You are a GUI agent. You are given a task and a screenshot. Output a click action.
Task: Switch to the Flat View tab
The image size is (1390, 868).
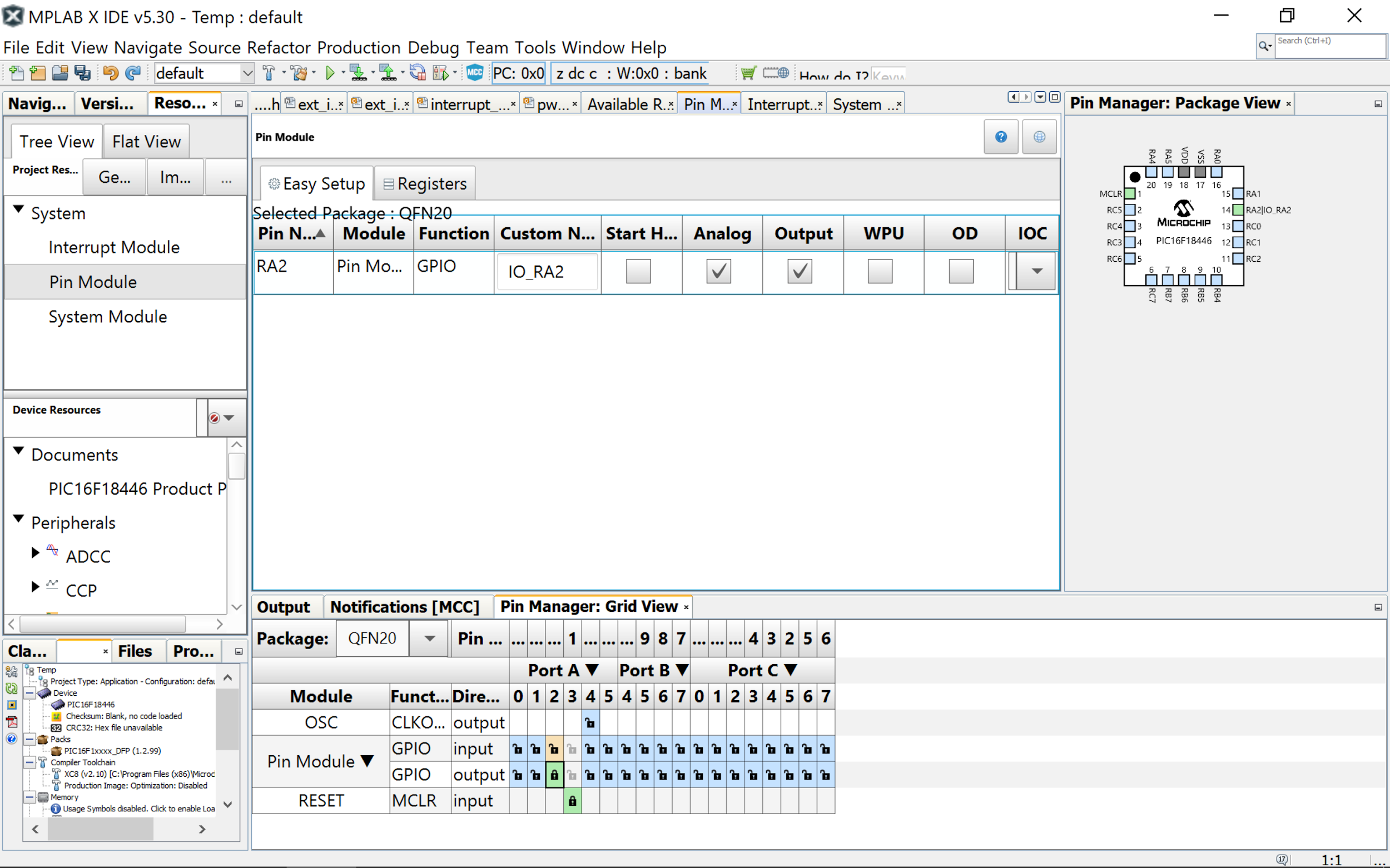146,141
